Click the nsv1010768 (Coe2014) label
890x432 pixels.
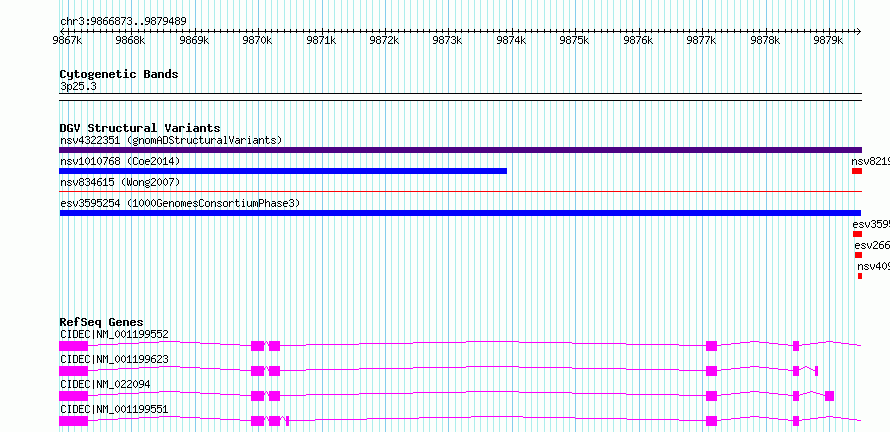120,162
